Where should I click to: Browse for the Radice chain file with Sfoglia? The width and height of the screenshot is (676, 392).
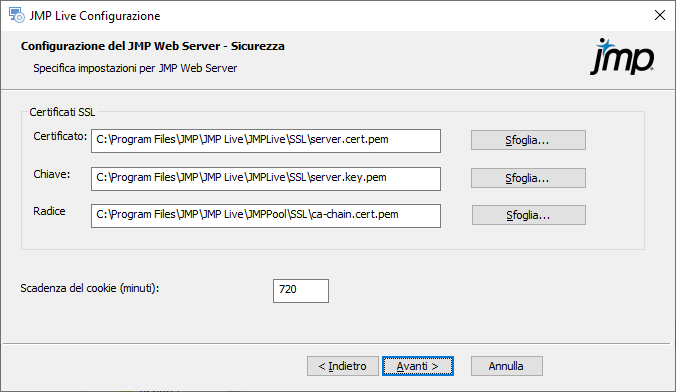coord(529,215)
